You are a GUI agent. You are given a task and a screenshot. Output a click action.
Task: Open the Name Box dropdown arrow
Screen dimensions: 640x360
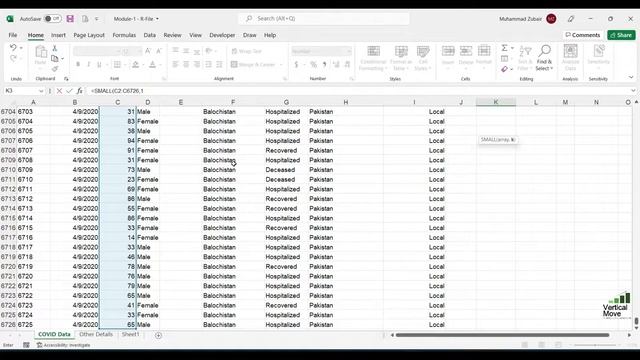click(41, 91)
